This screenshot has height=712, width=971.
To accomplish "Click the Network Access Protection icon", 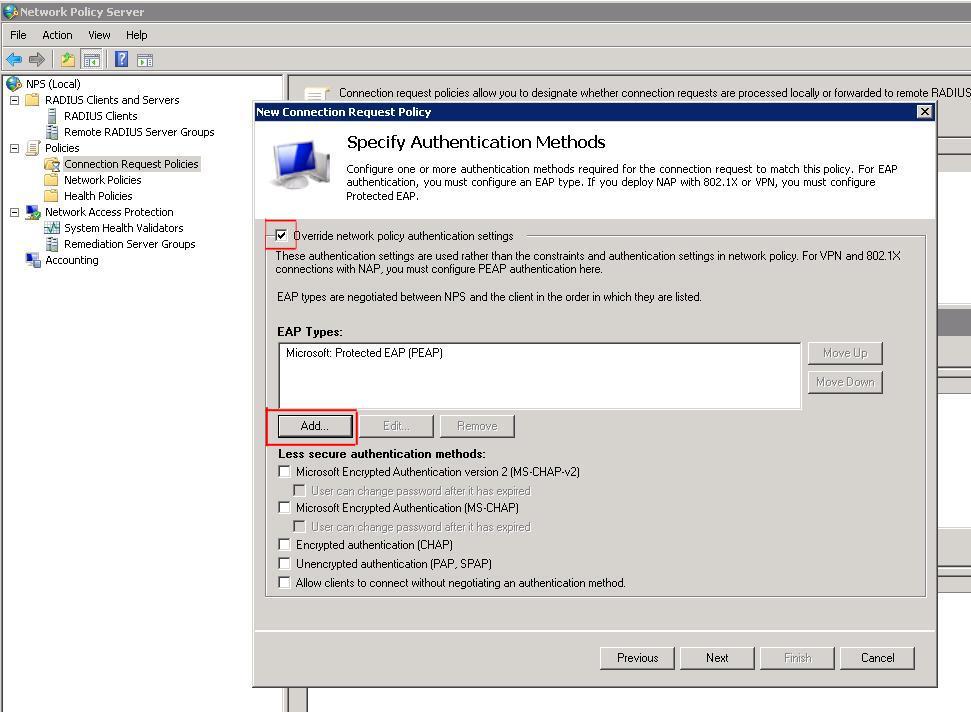I will point(33,212).
